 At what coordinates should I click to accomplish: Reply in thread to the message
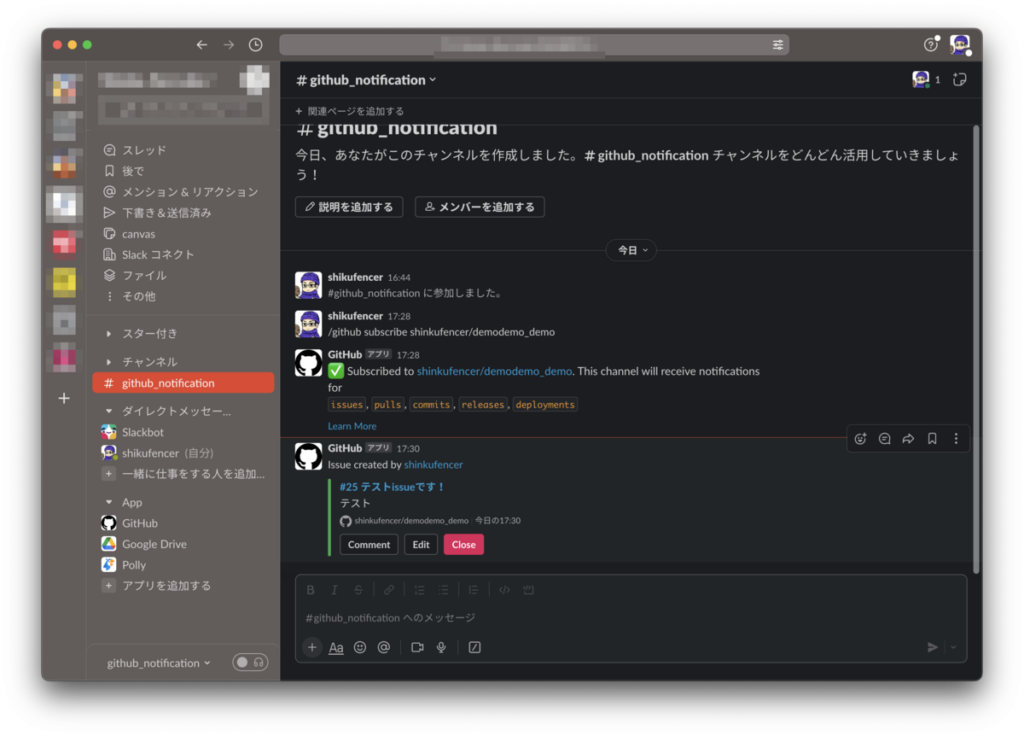click(884, 439)
